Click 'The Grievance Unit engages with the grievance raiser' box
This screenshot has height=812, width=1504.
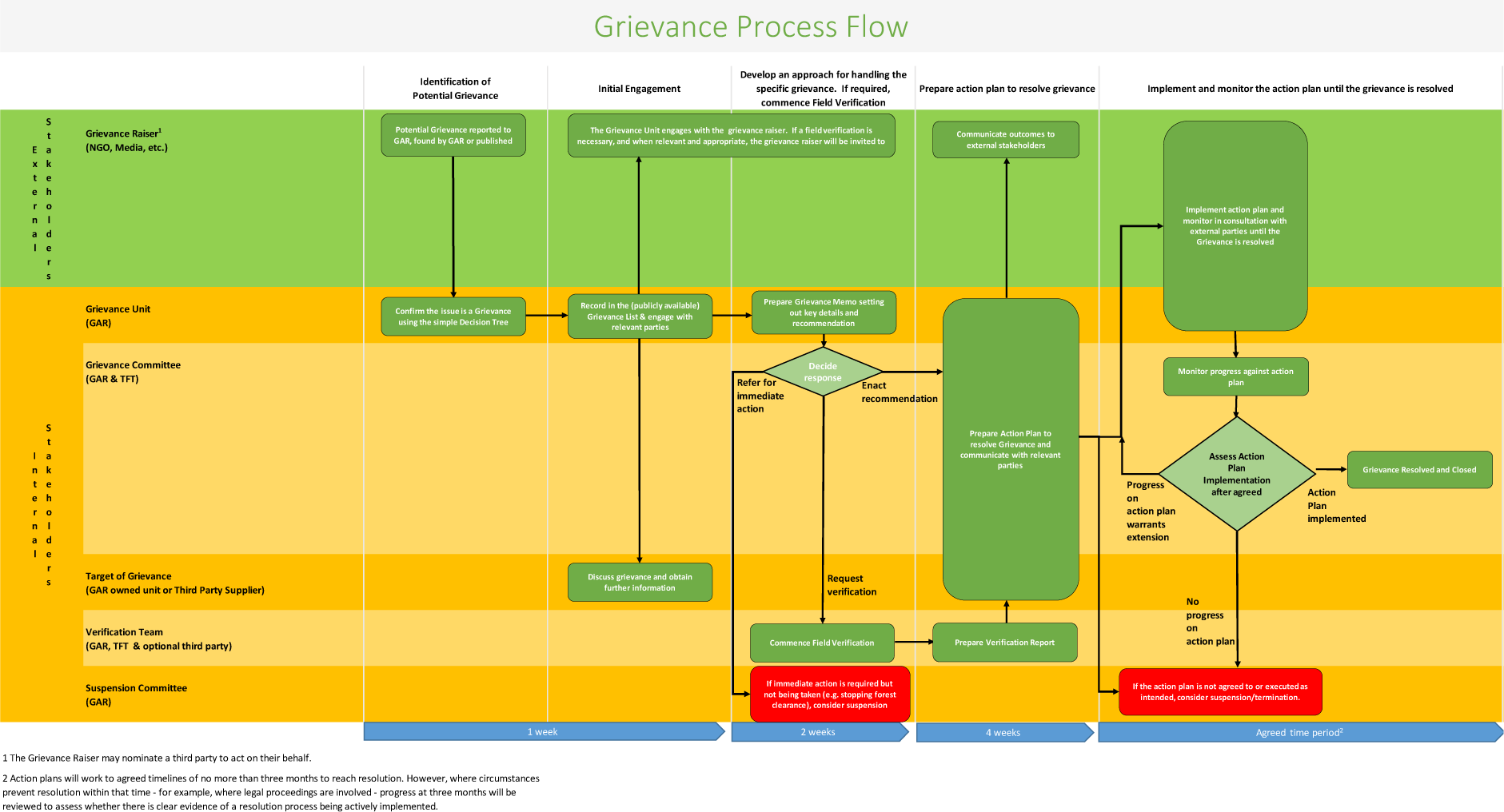(732, 136)
